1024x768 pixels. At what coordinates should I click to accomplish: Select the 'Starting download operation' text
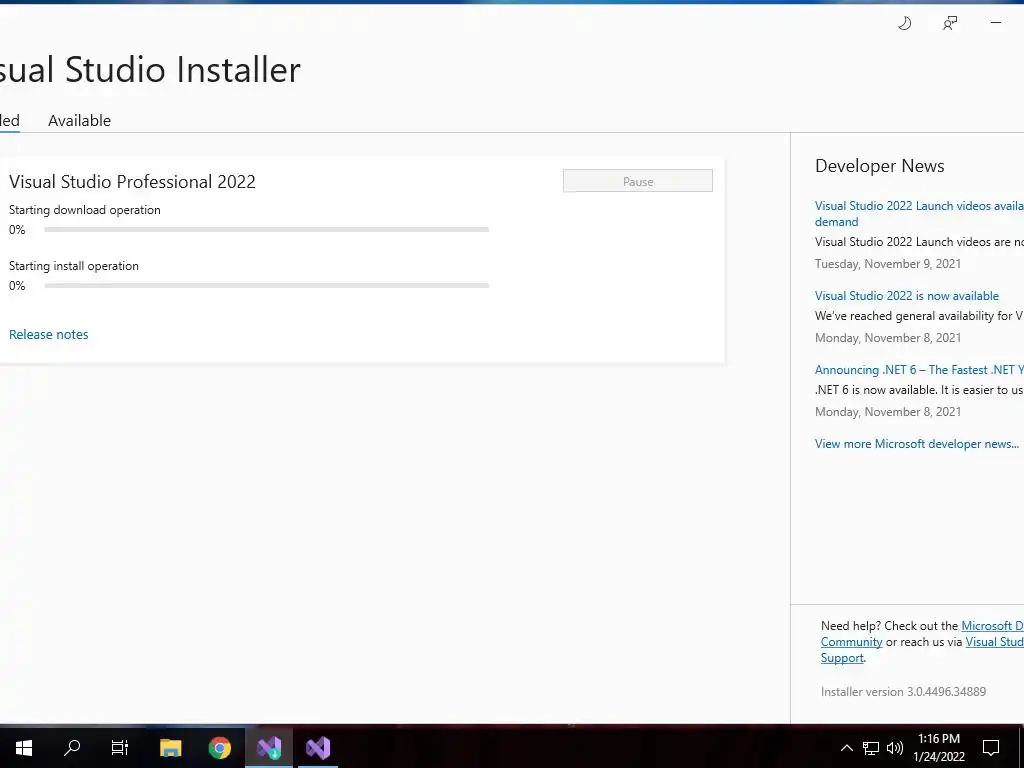click(x=84, y=210)
